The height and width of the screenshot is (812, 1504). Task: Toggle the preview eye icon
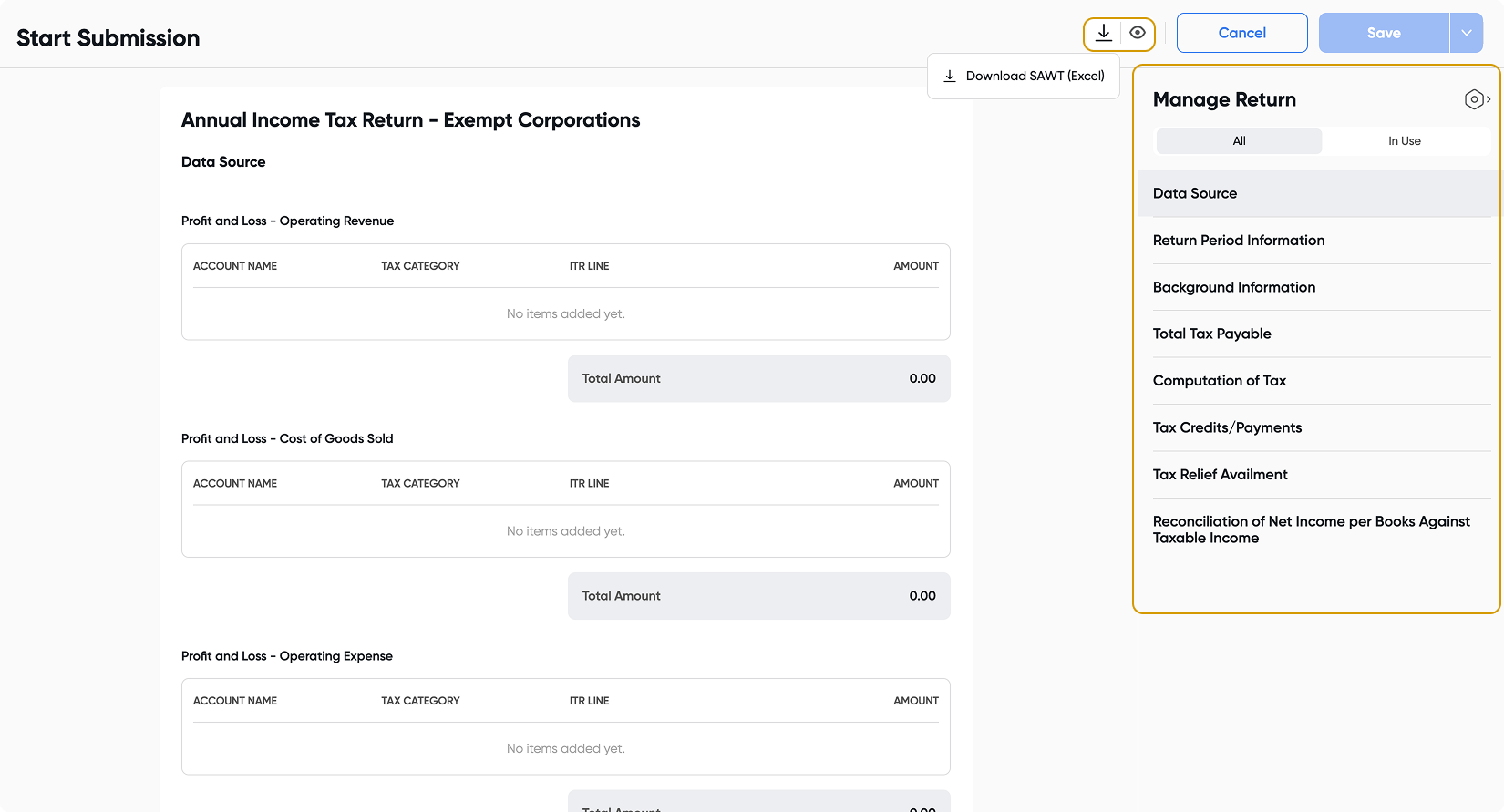click(x=1138, y=34)
